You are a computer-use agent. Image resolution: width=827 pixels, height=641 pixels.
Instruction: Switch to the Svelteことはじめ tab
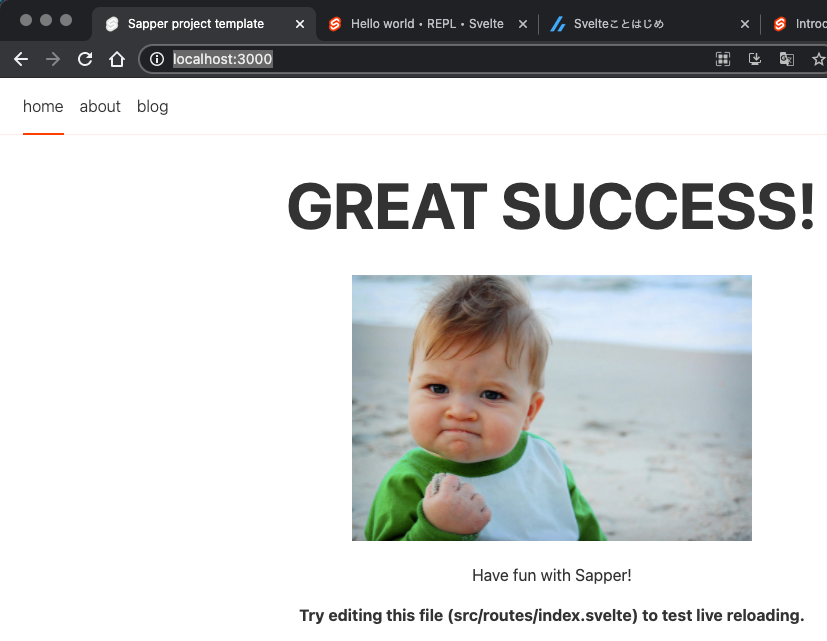[650, 24]
